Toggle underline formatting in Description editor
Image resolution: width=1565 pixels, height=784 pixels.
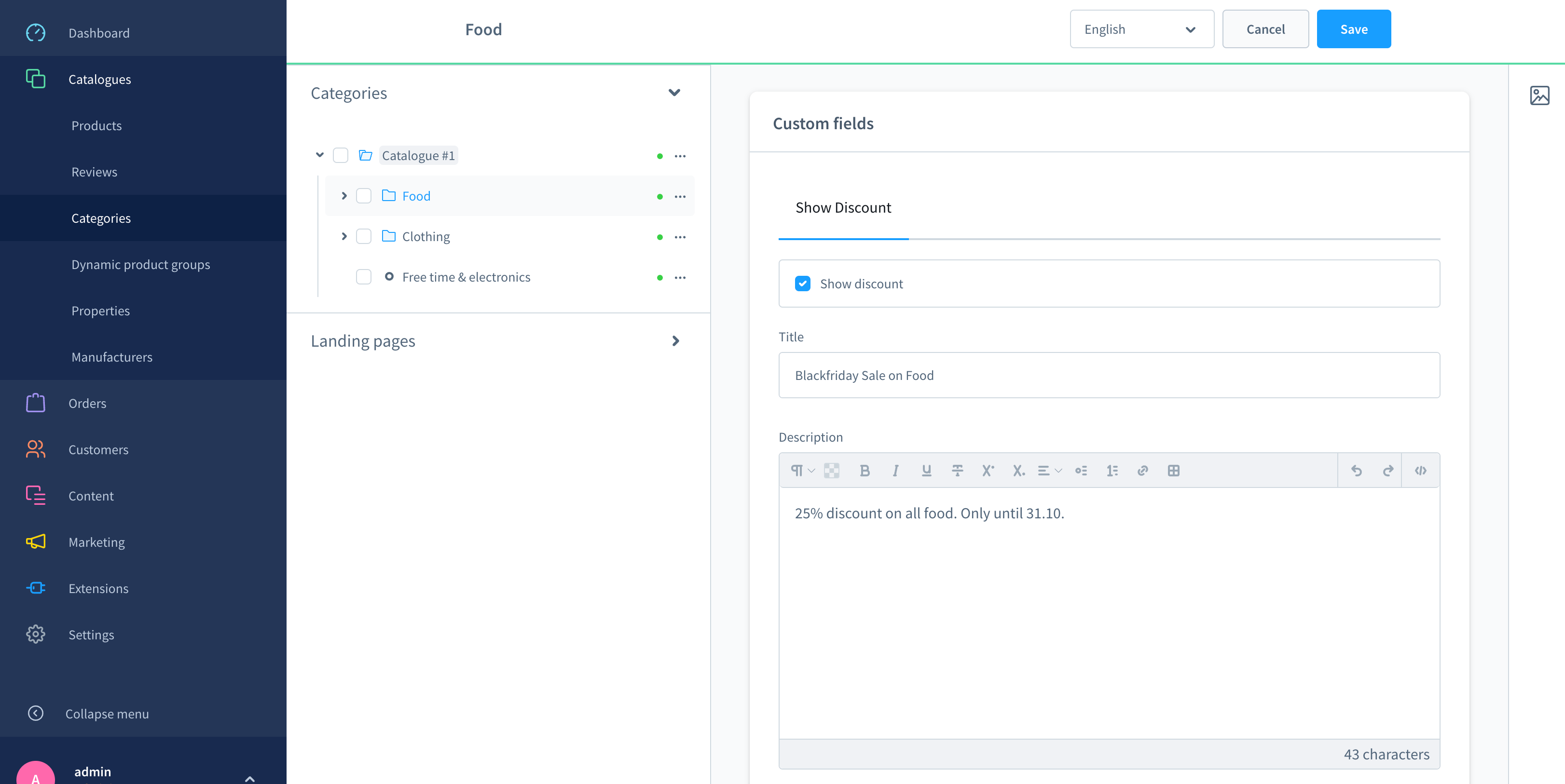point(926,471)
